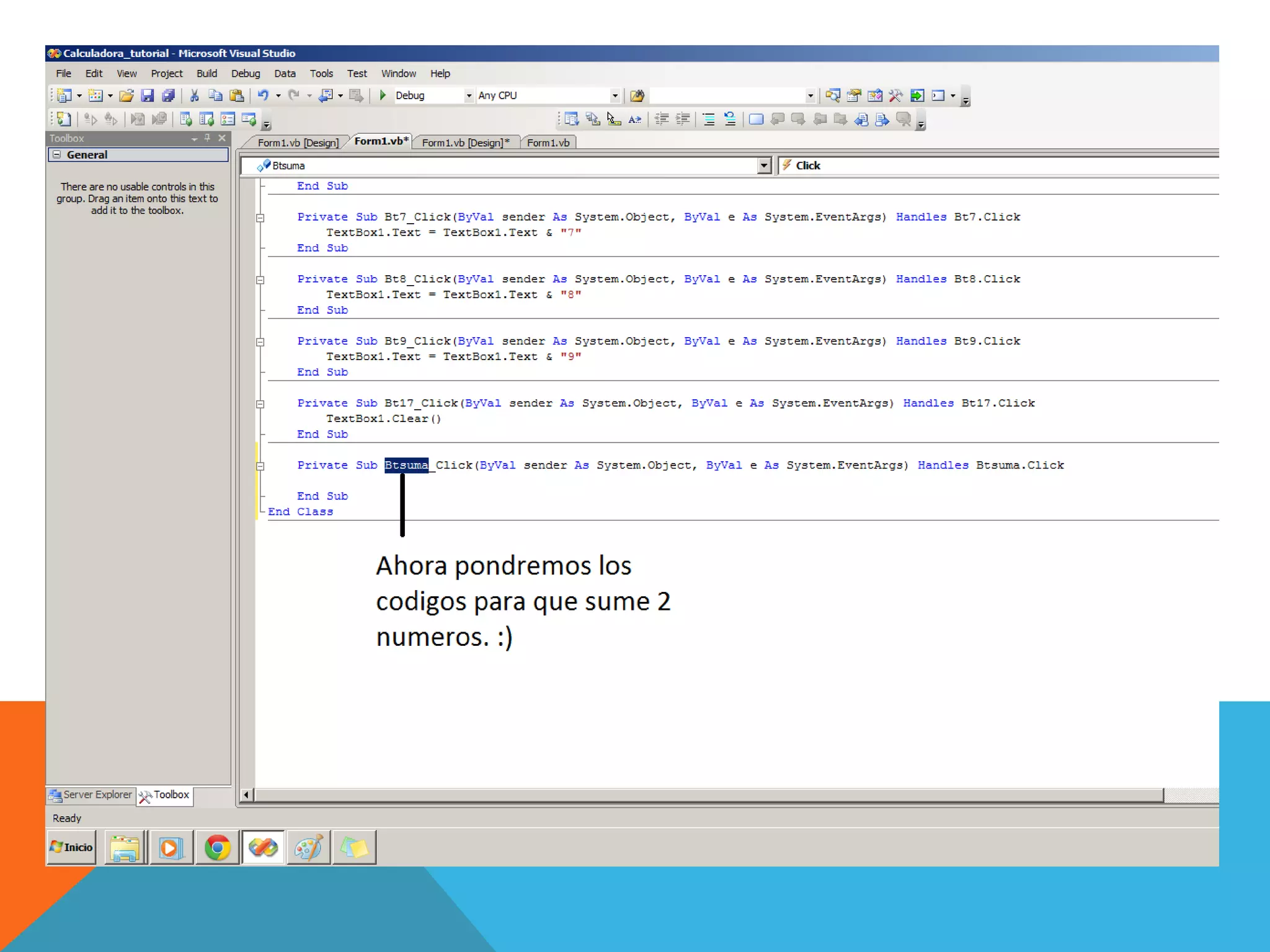The image size is (1270, 952).
Task: Switch to the Form1.vb [Design]* tab
Action: [x=465, y=143]
